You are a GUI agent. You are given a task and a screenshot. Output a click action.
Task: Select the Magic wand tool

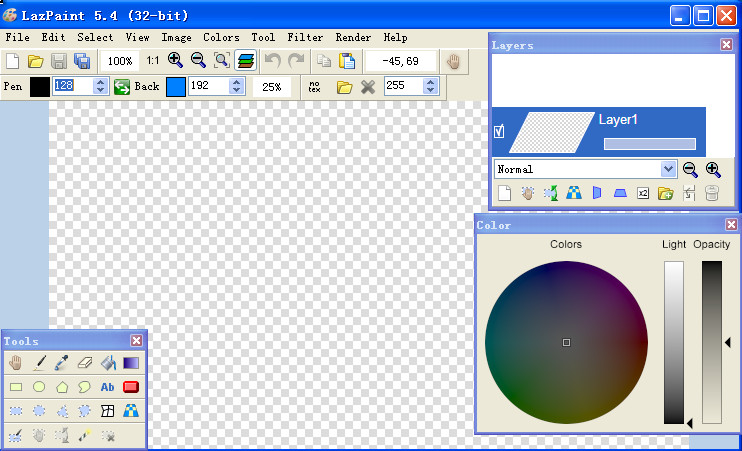85,436
